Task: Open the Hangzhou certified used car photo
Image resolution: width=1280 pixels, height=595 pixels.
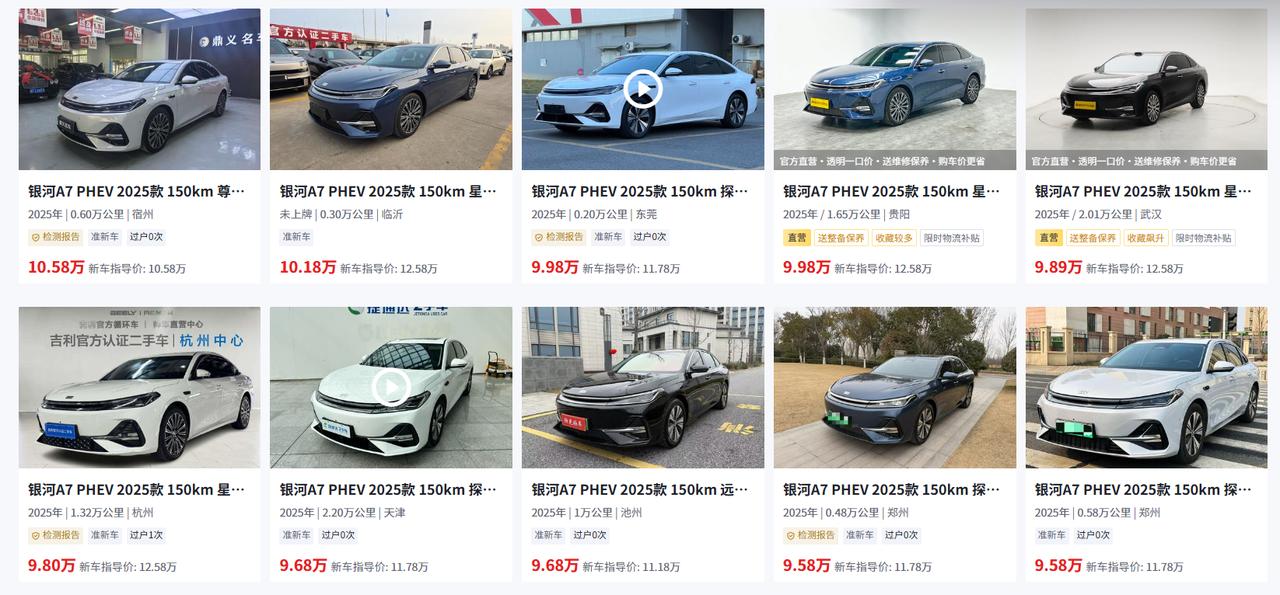Action: point(139,388)
